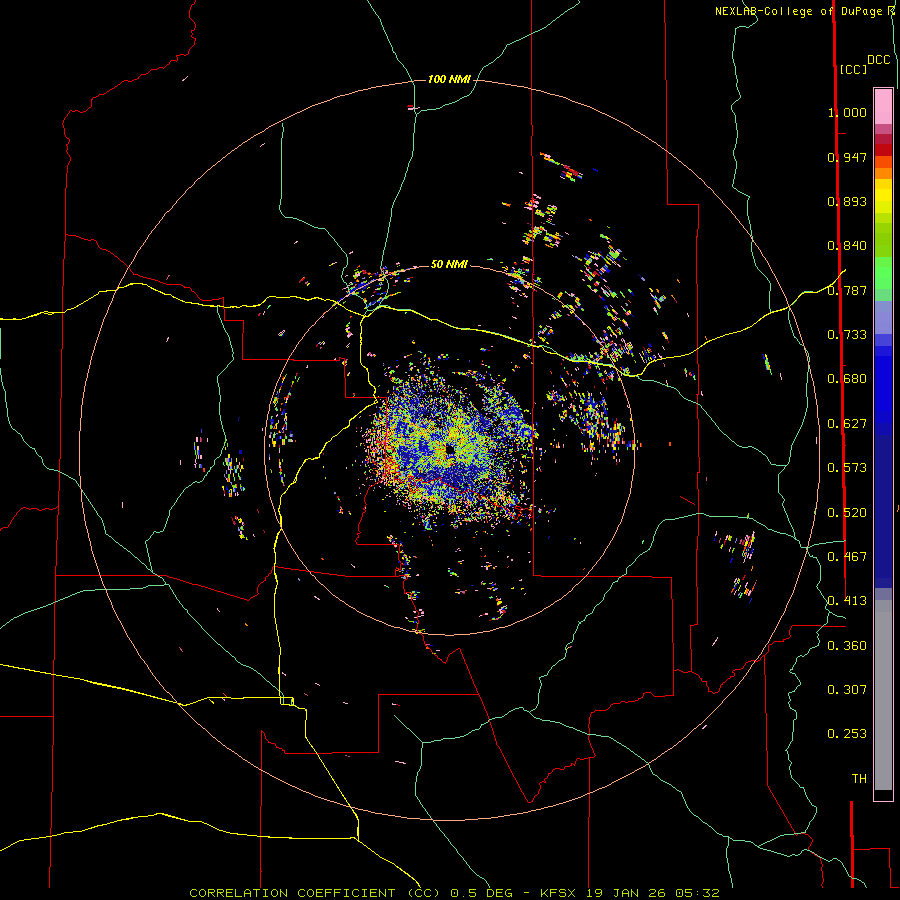Image resolution: width=900 pixels, height=900 pixels.
Task: Select the 0.893 legend value
Action: (x=847, y=201)
